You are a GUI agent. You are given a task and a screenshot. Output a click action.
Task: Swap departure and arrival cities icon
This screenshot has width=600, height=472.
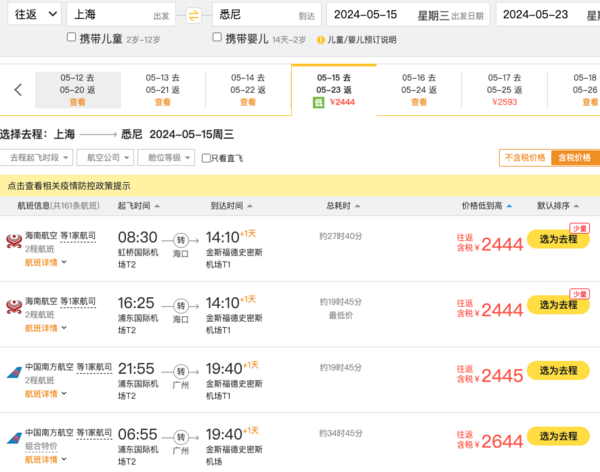point(194,15)
